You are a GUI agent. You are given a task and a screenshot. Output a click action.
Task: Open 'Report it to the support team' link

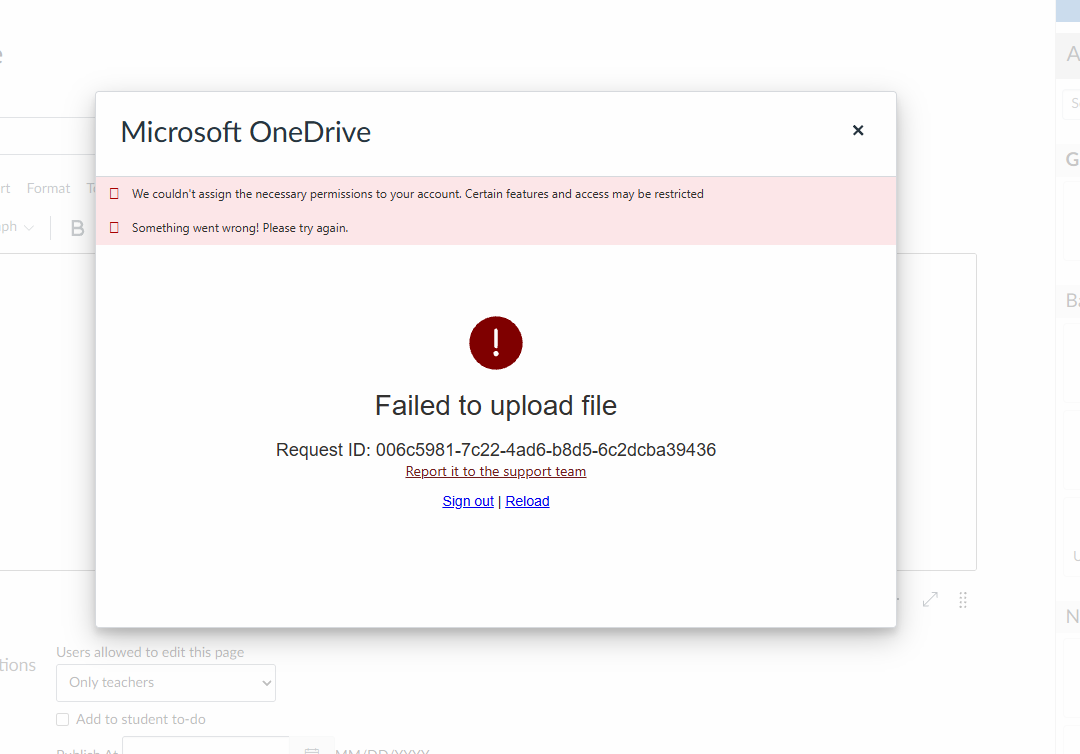[x=495, y=472]
